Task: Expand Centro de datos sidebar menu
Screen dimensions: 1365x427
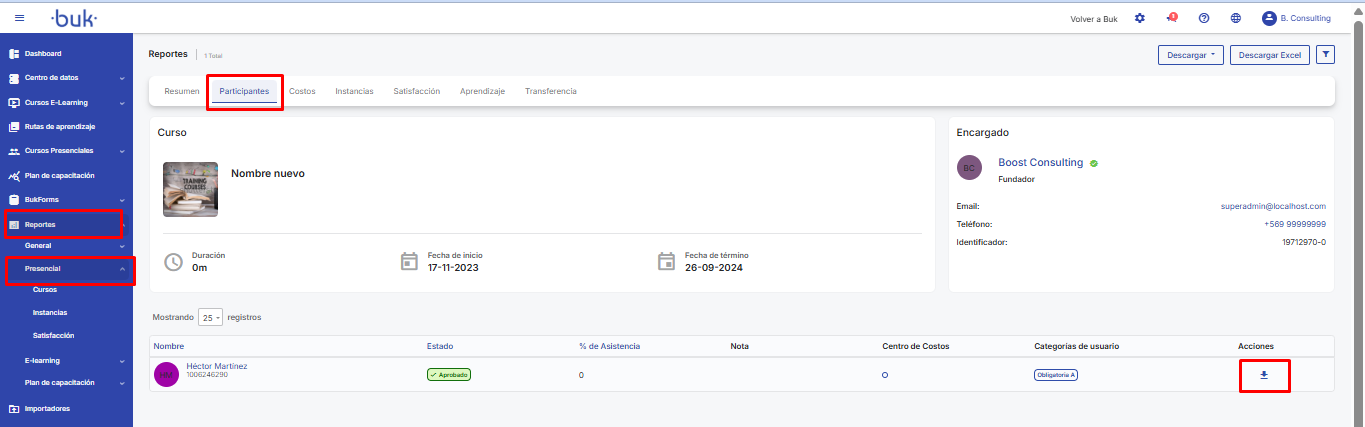Action: pos(66,78)
